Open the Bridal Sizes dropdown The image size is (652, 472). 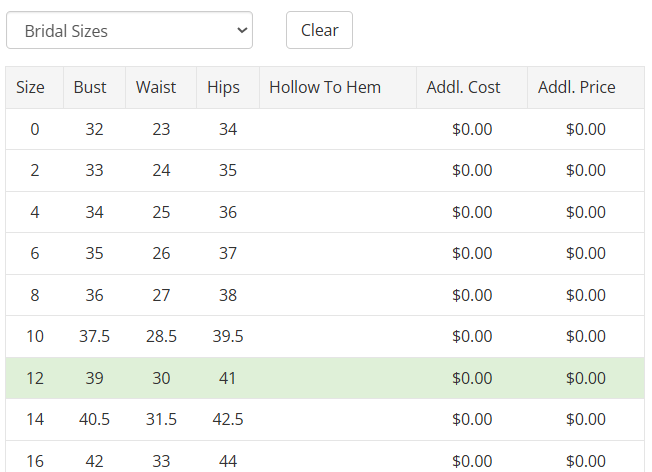[129, 30]
